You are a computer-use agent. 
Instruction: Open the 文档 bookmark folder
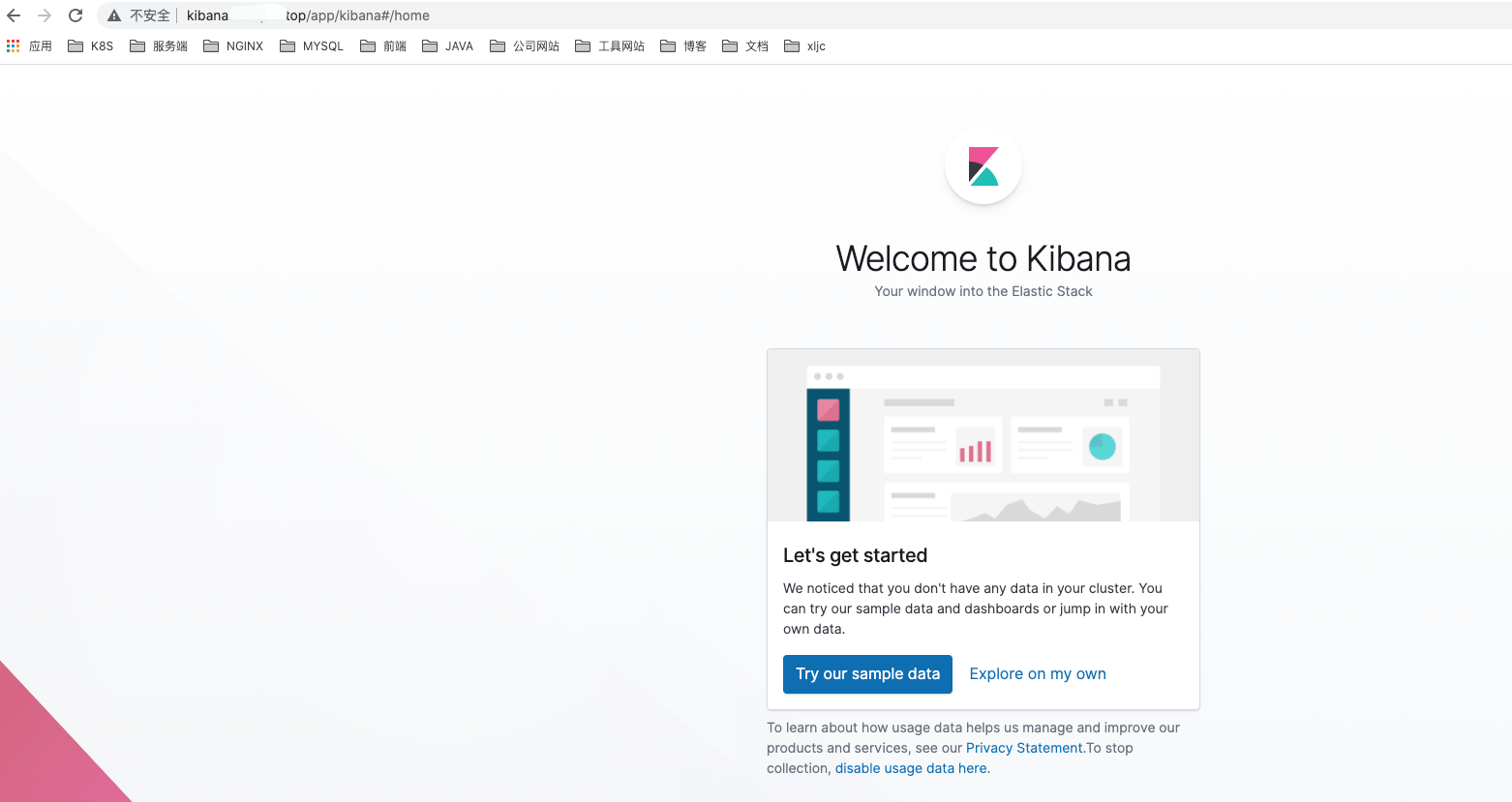click(745, 46)
